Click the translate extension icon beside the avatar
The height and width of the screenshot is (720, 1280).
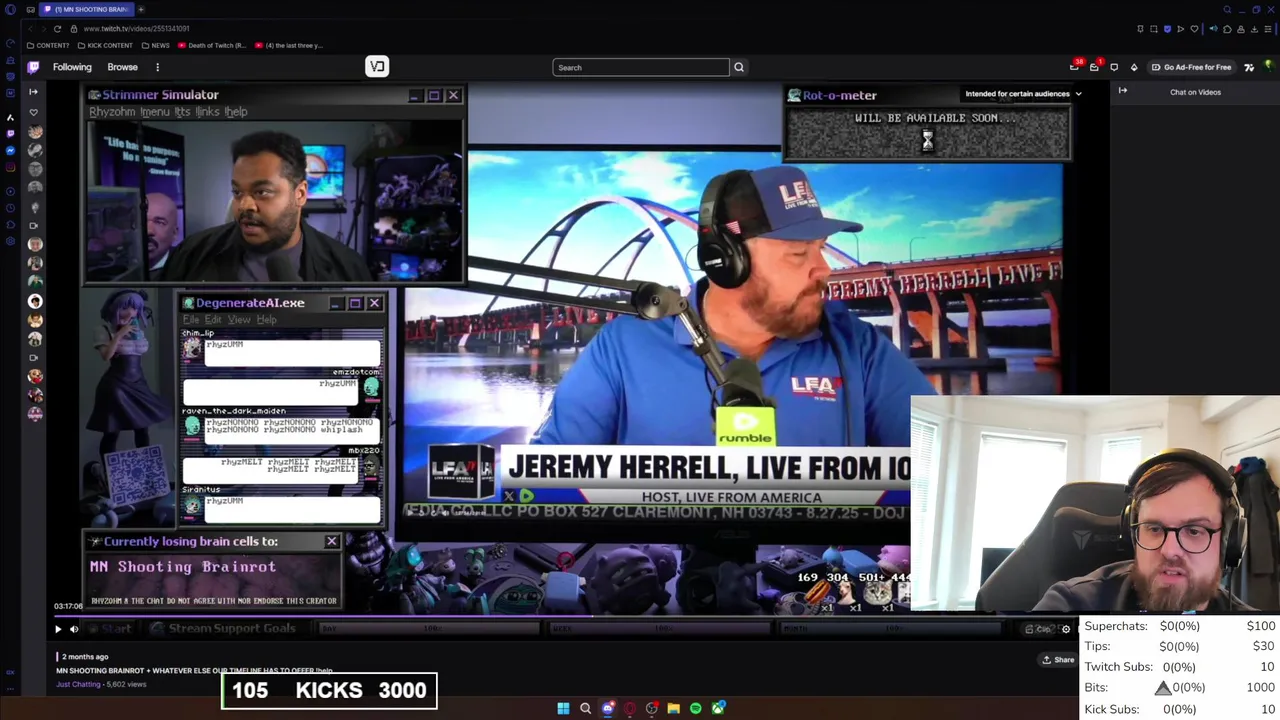click(1249, 67)
